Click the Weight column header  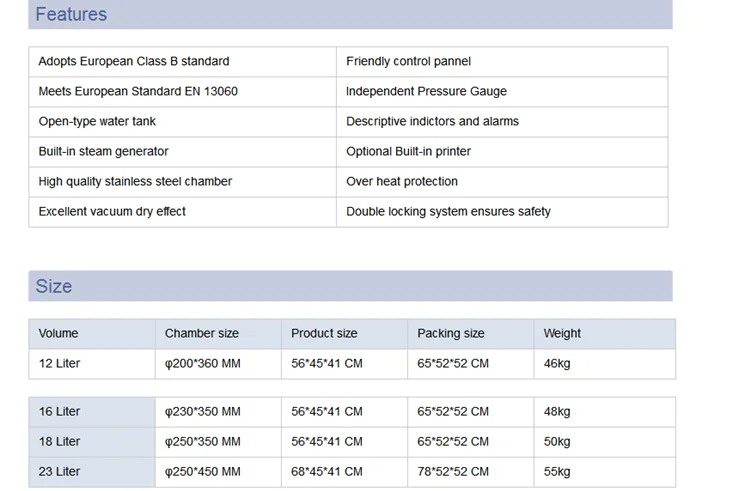562,334
